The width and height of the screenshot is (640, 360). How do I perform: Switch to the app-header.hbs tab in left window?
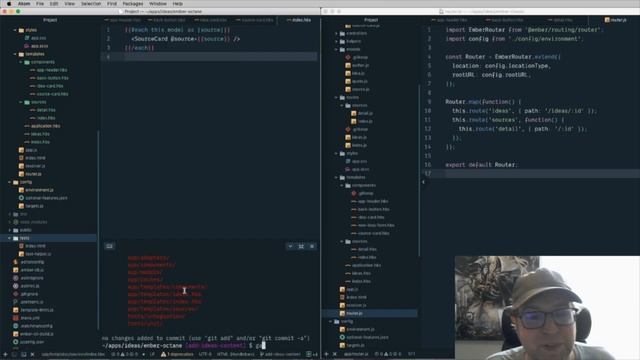click(x=124, y=20)
